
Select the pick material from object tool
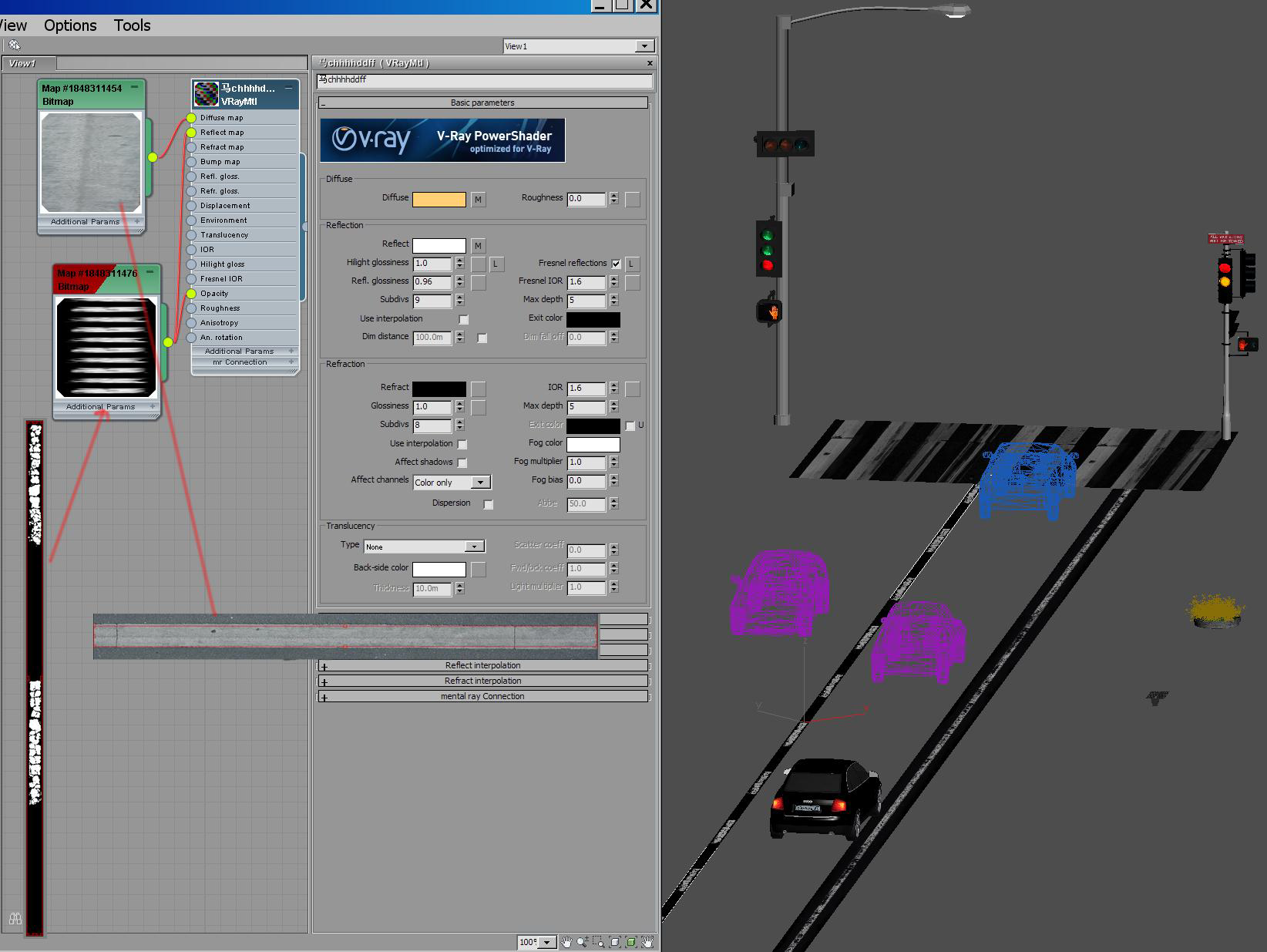point(15,45)
